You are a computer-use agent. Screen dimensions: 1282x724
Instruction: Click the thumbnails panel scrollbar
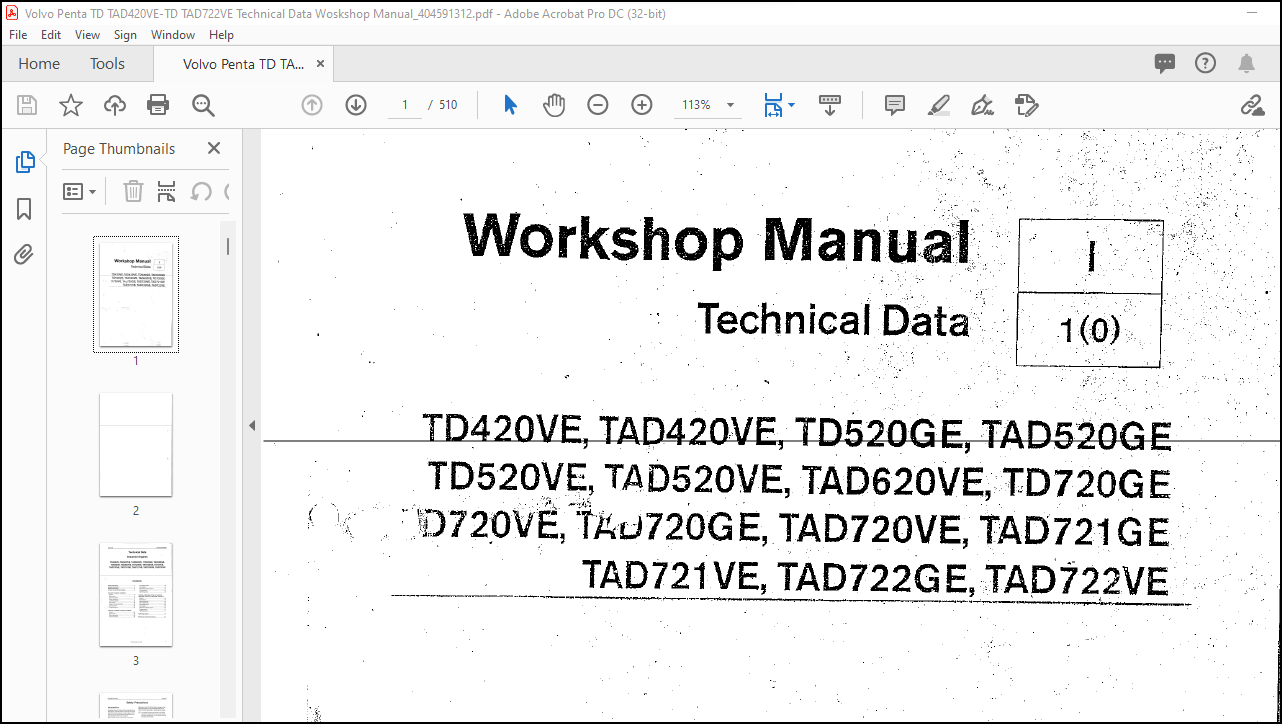coord(228,246)
